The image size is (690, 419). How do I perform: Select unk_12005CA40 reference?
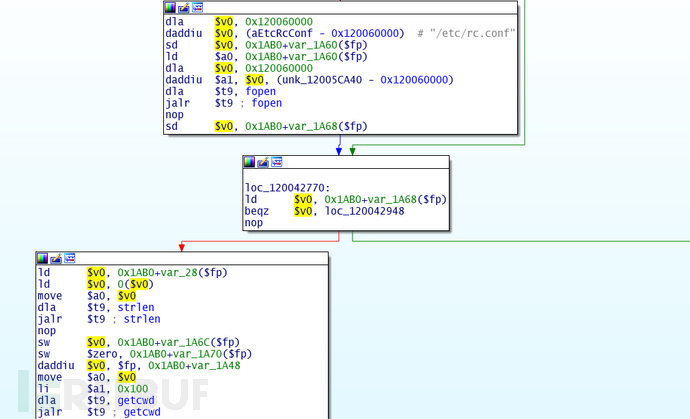(x=322, y=80)
